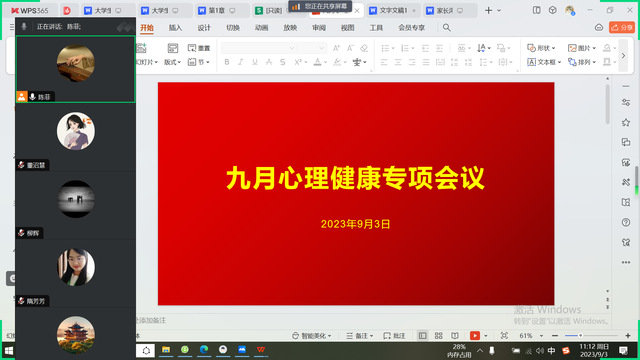640x360 pixels.
Task: Toggle normal view in status bar
Action: pos(422,336)
